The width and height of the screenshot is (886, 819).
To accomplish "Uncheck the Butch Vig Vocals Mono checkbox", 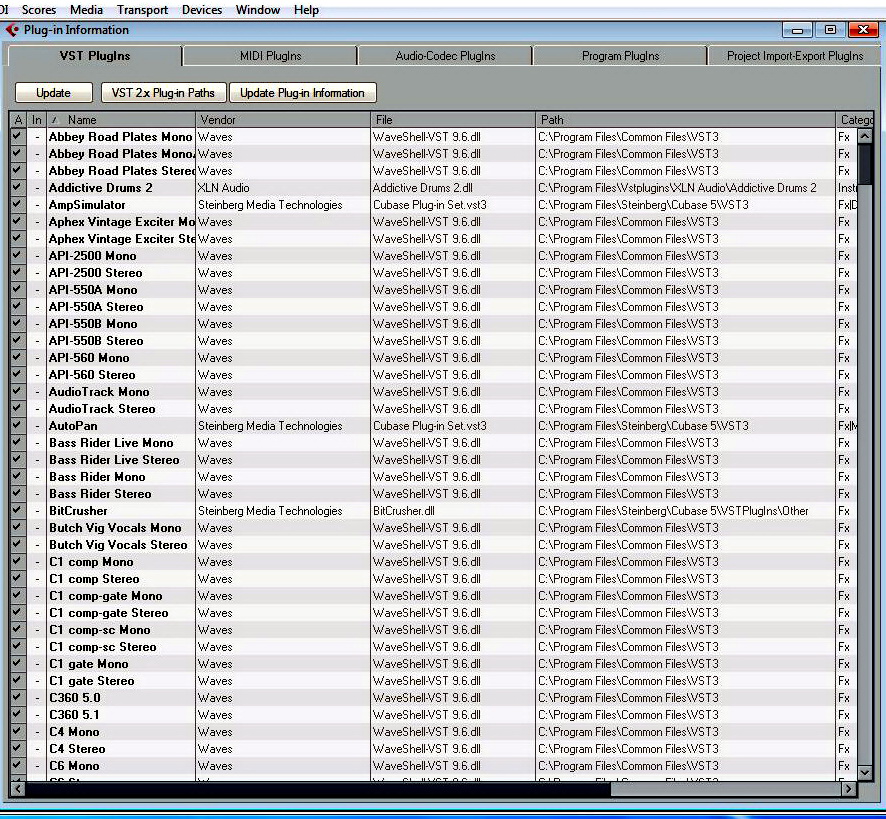I will click(x=17, y=528).
